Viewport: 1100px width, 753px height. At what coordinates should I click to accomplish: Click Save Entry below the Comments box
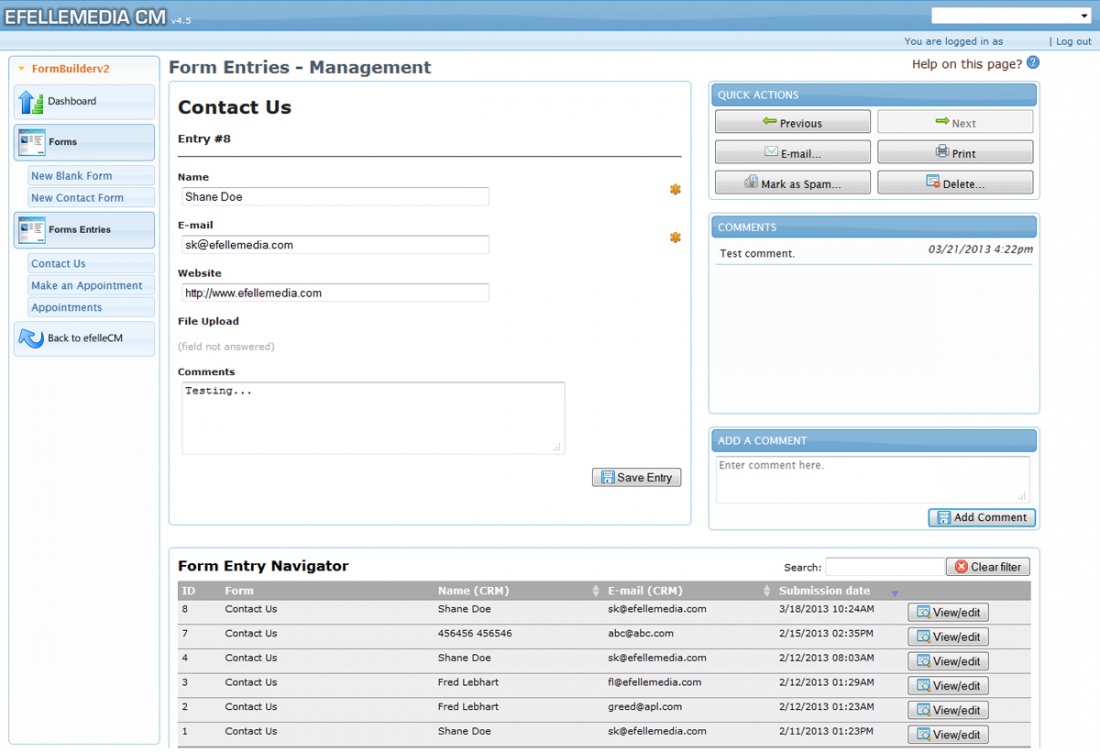tap(637, 477)
